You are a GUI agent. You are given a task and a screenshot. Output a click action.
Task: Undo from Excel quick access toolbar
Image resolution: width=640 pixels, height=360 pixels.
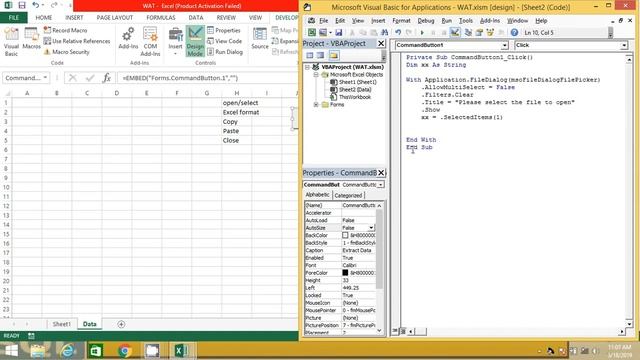coord(36,6)
